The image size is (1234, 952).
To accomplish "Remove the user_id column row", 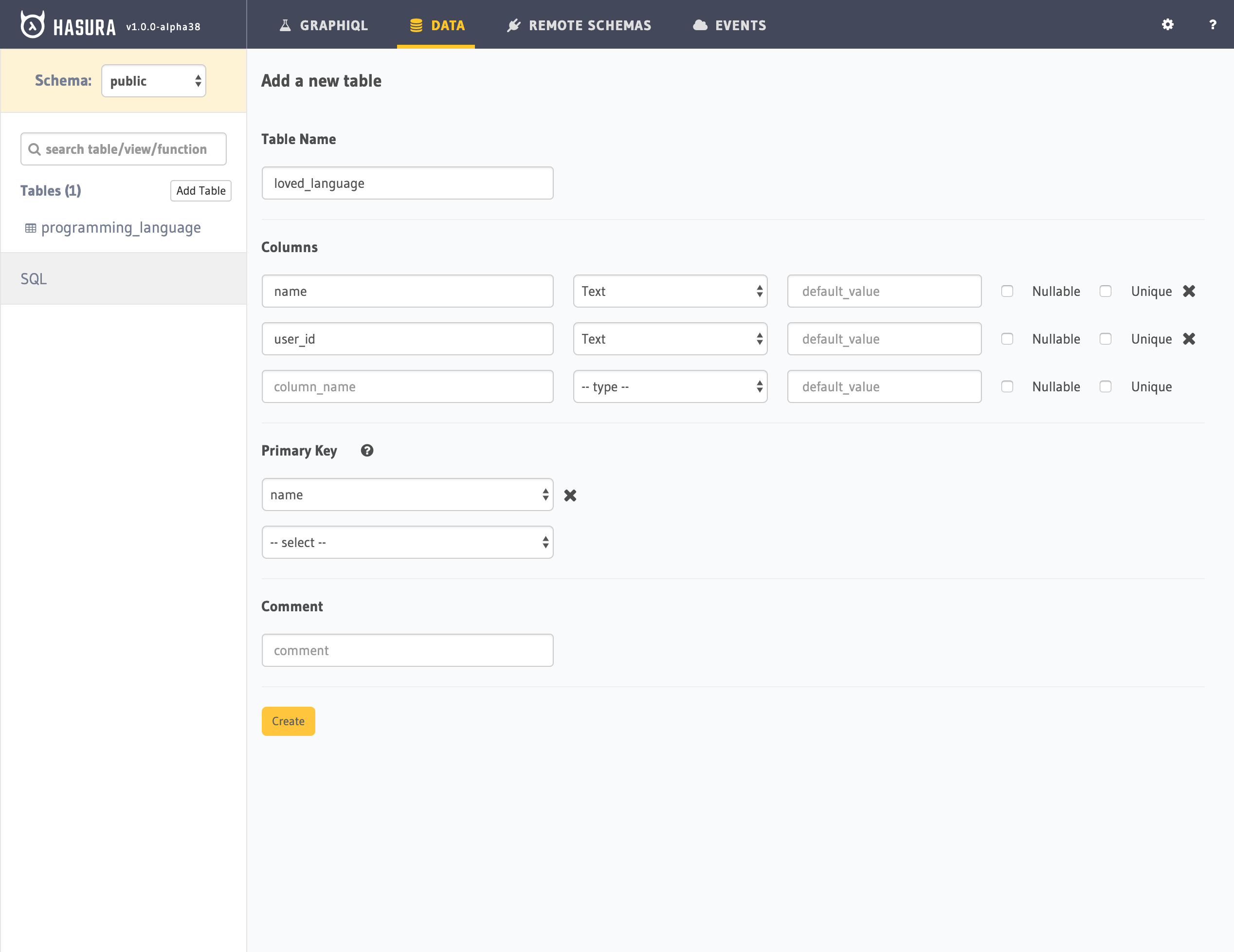I will pos(1189,338).
